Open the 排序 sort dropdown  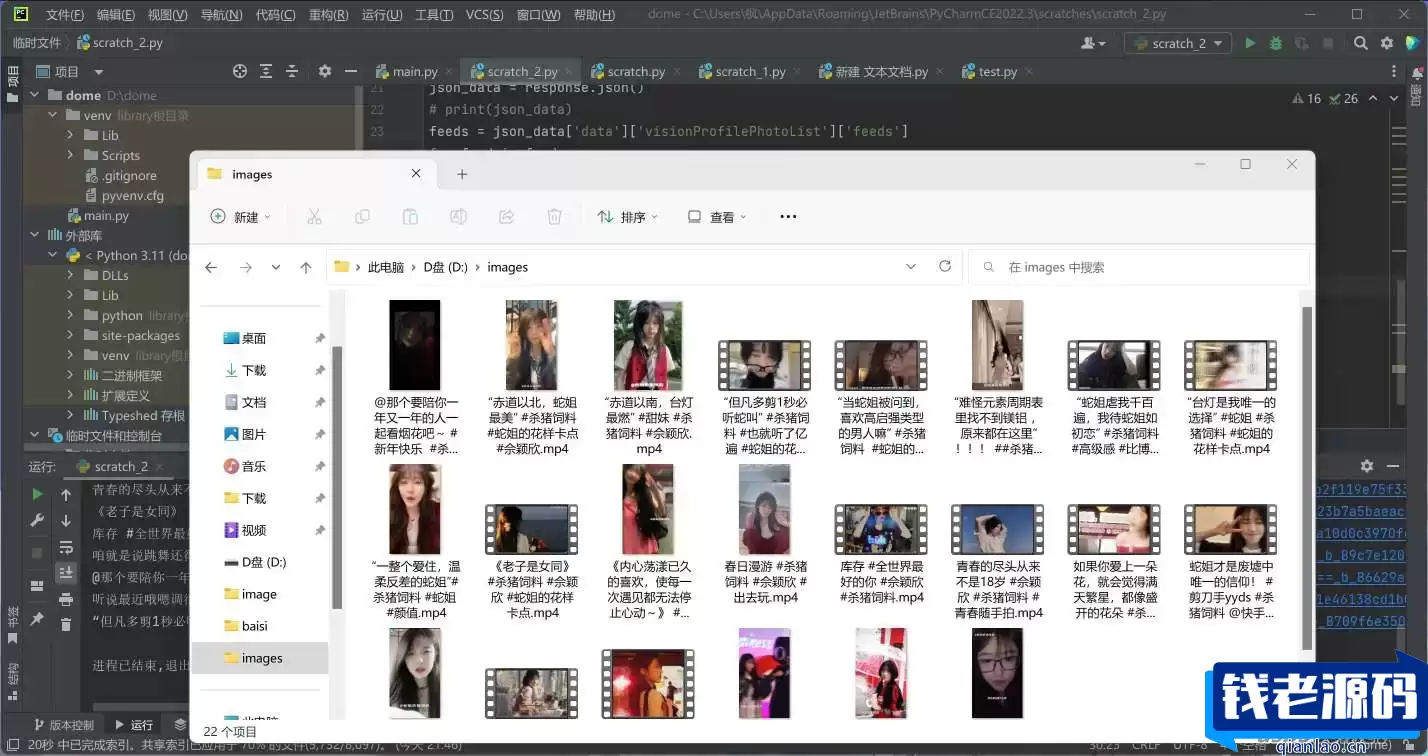[628, 217]
